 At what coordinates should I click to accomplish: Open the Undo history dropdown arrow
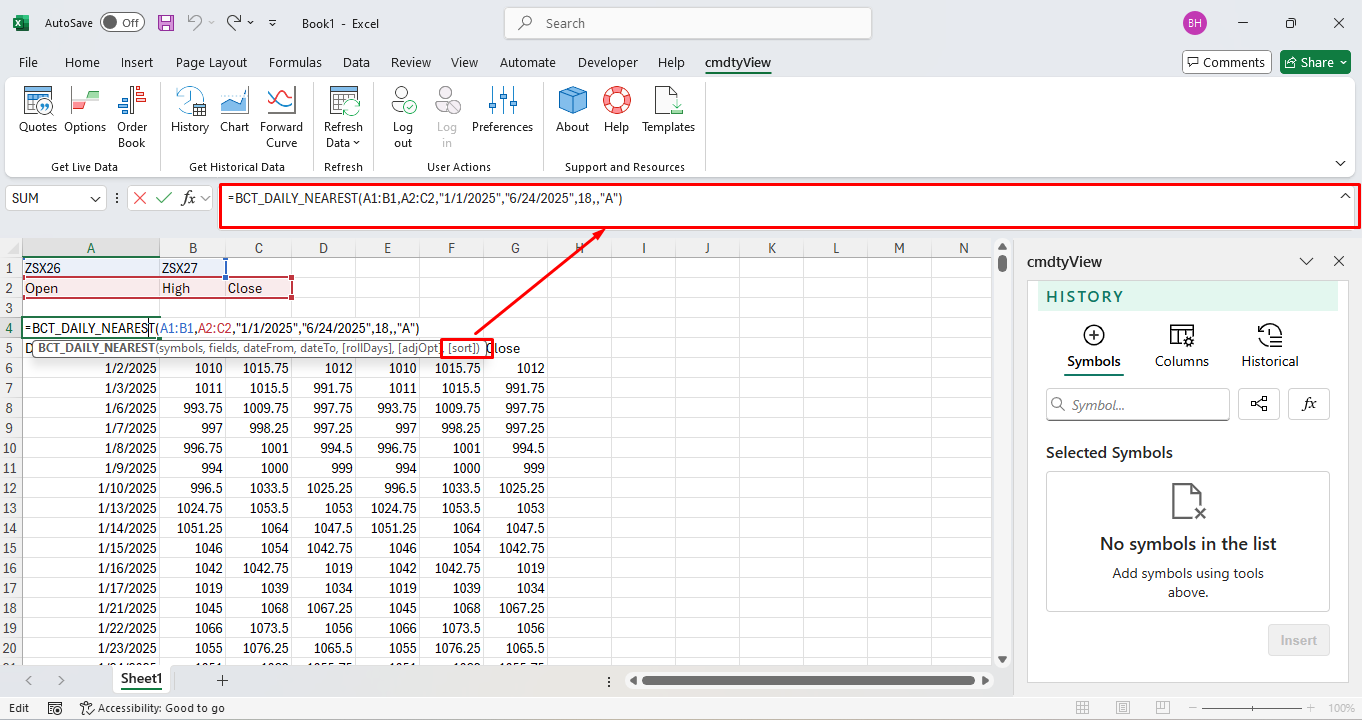(x=213, y=22)
